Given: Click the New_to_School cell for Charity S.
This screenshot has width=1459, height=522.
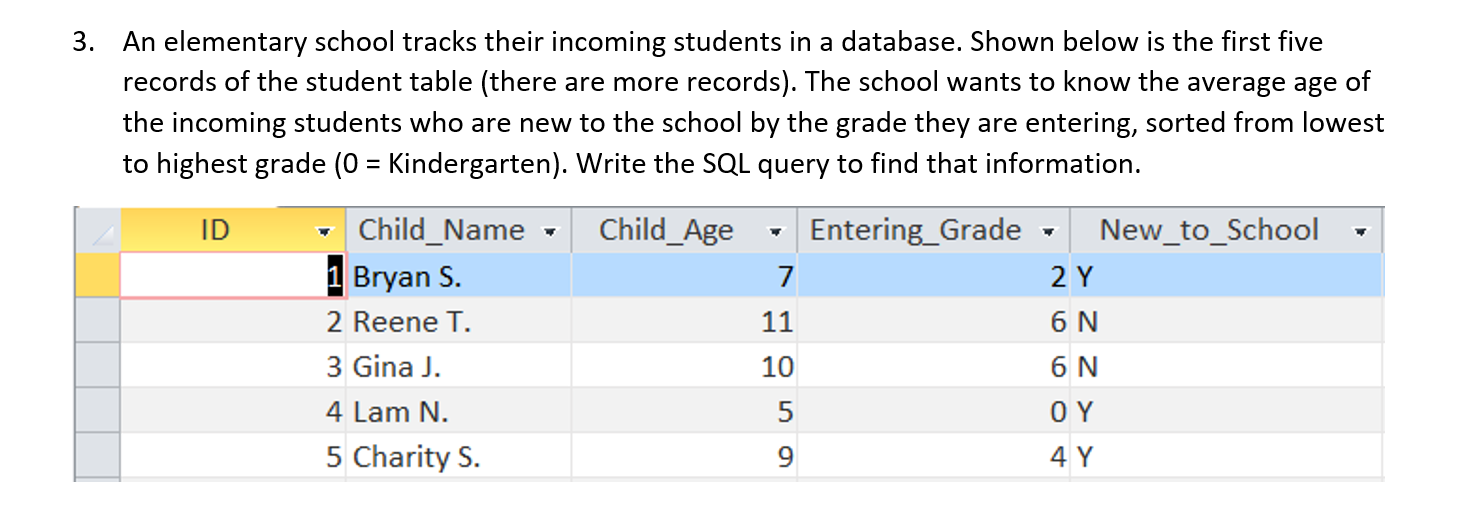Looking at the screenshot, I should (x=1227, y=456).
